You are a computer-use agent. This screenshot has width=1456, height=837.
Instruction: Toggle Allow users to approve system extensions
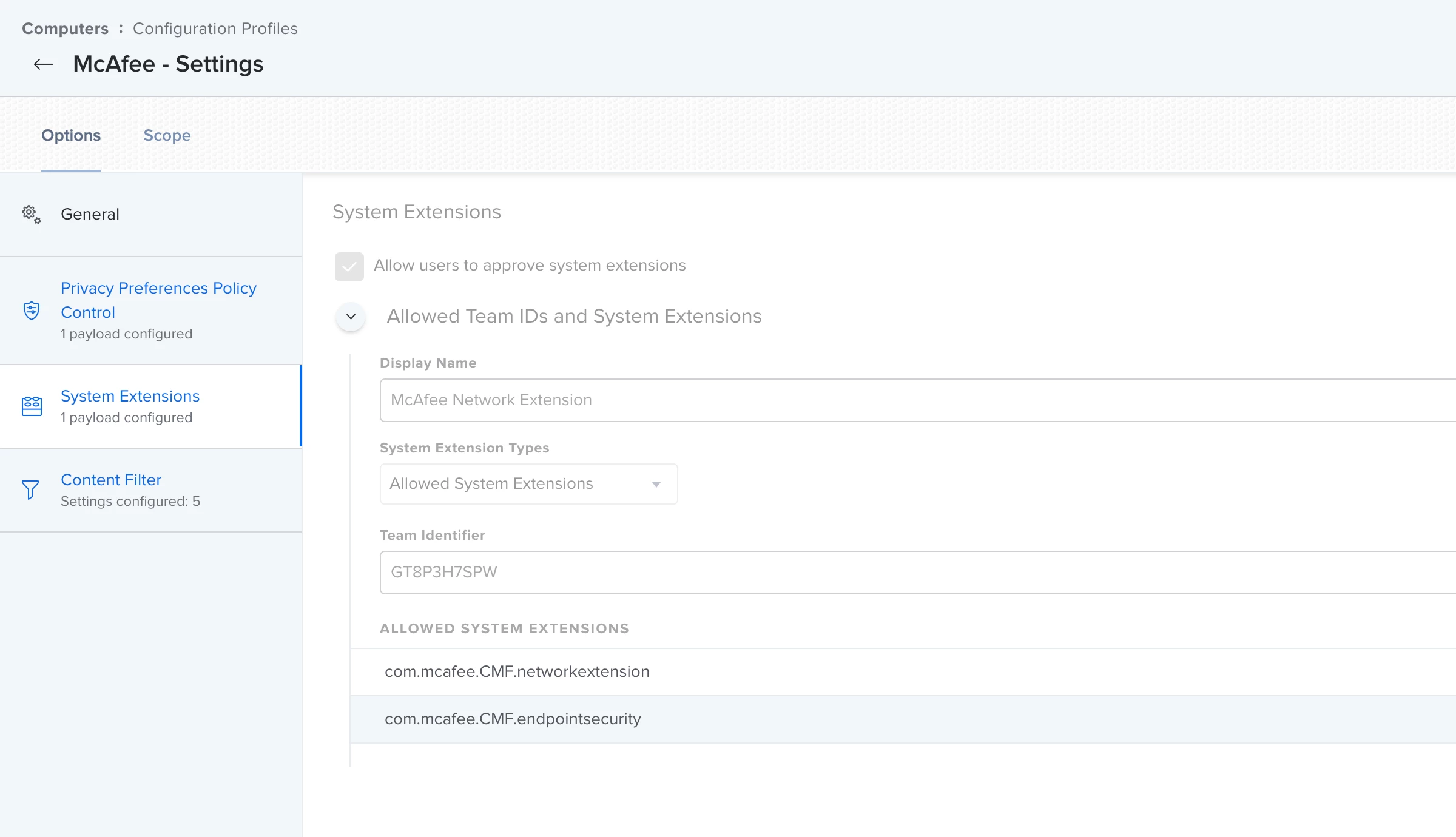tap(349, 266)
